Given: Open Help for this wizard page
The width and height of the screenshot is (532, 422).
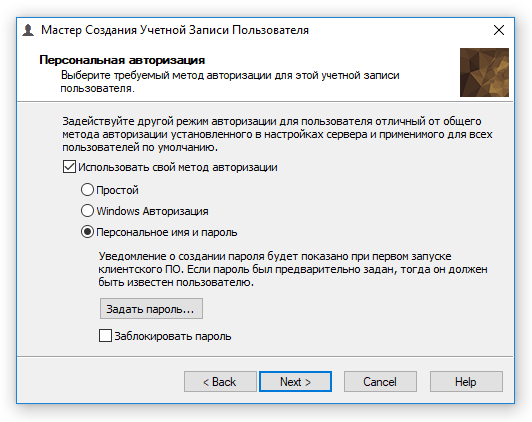Looking at the screenshot, I should (x=466, y=382).
